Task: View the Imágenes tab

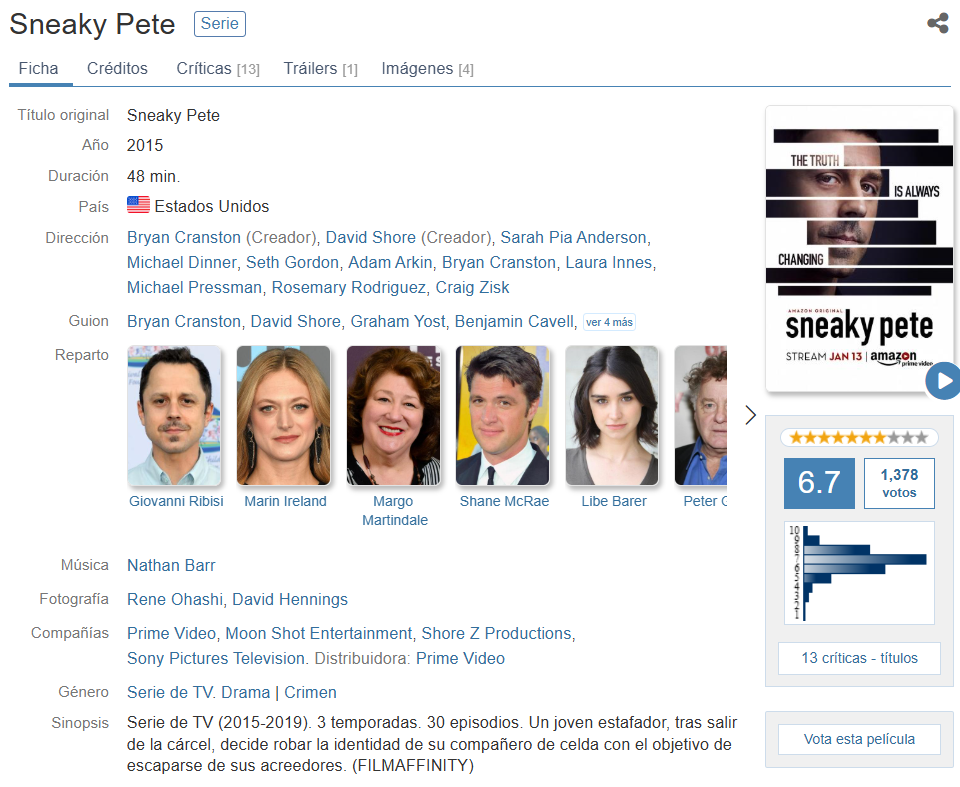Action: click(x=427, y=69)
